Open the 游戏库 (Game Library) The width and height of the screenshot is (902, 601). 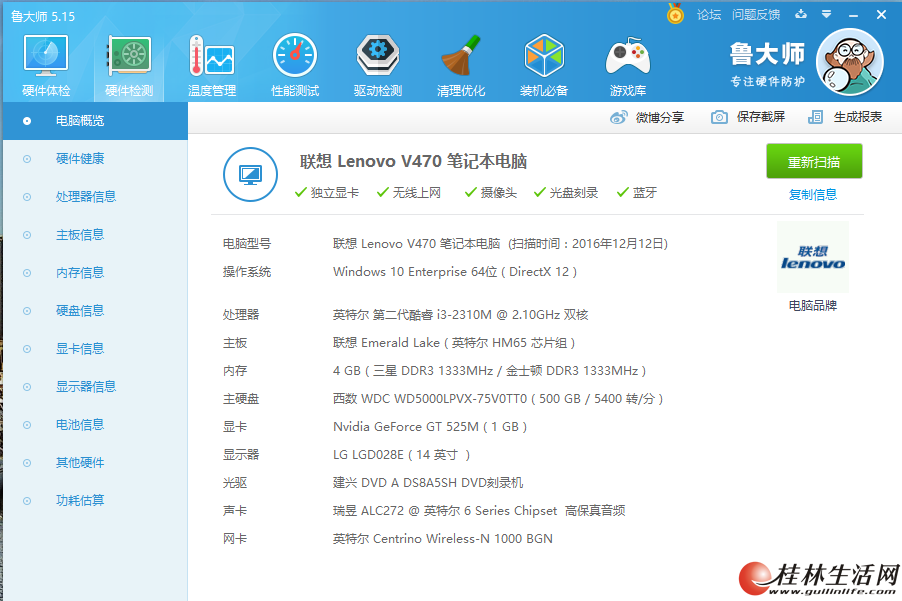(x=626, y=63)
